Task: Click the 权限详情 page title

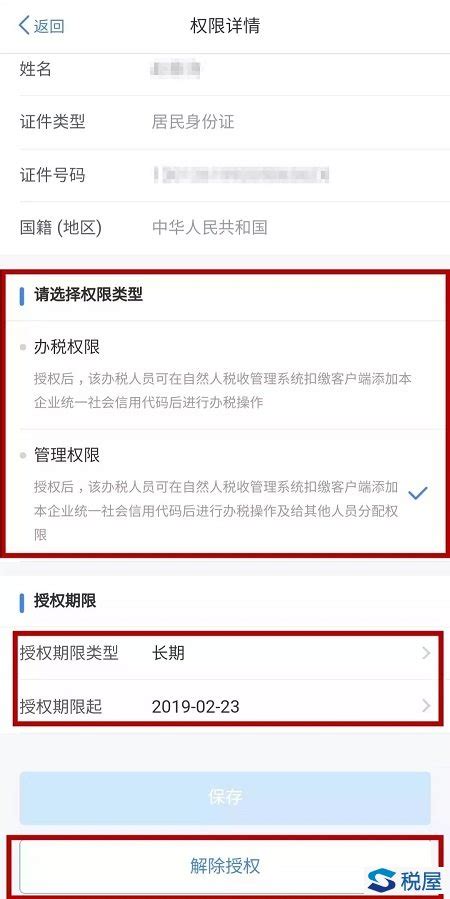Action: pos(225,26)
